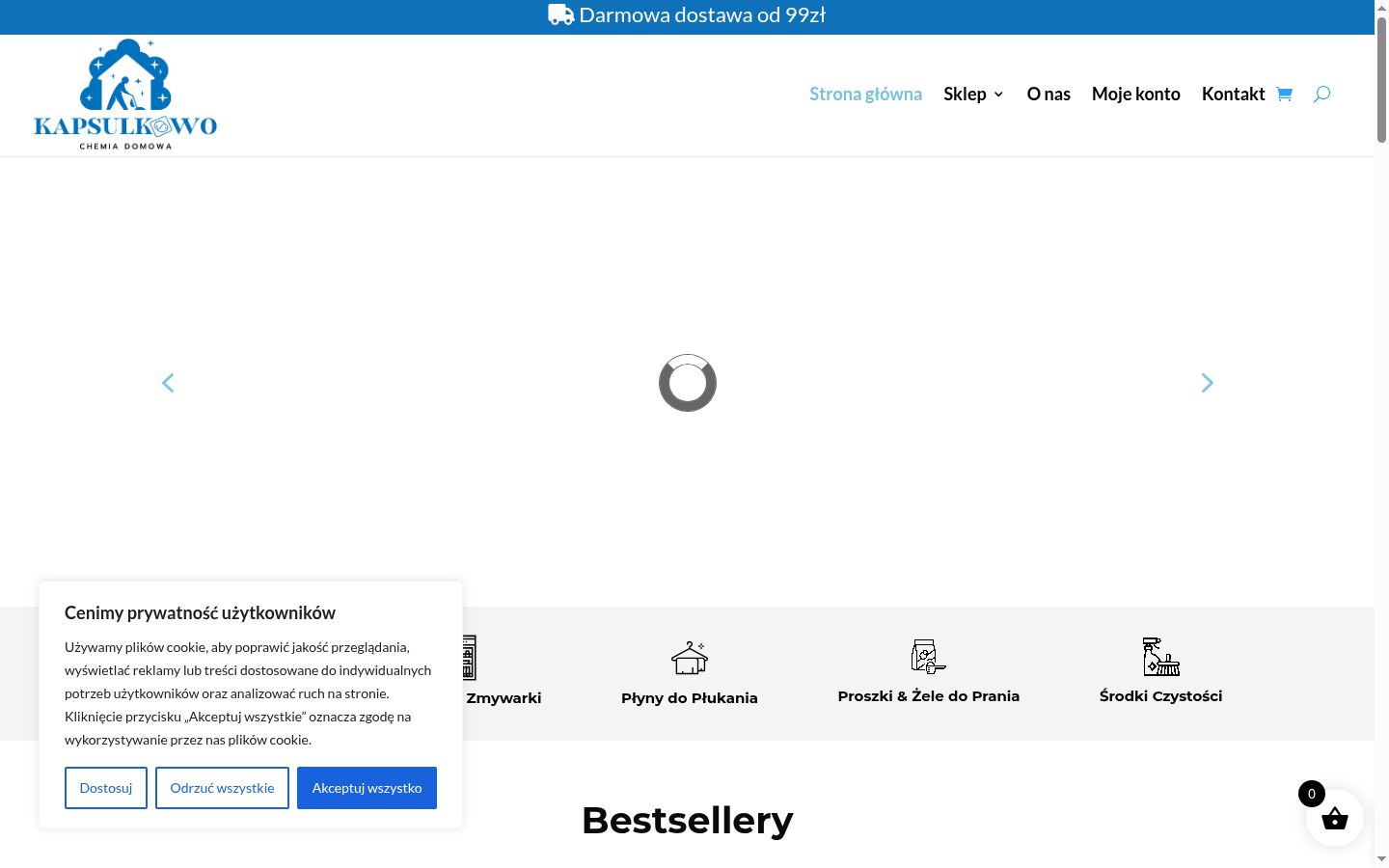
Task: Open O nas menu item
Action: 1049,94
